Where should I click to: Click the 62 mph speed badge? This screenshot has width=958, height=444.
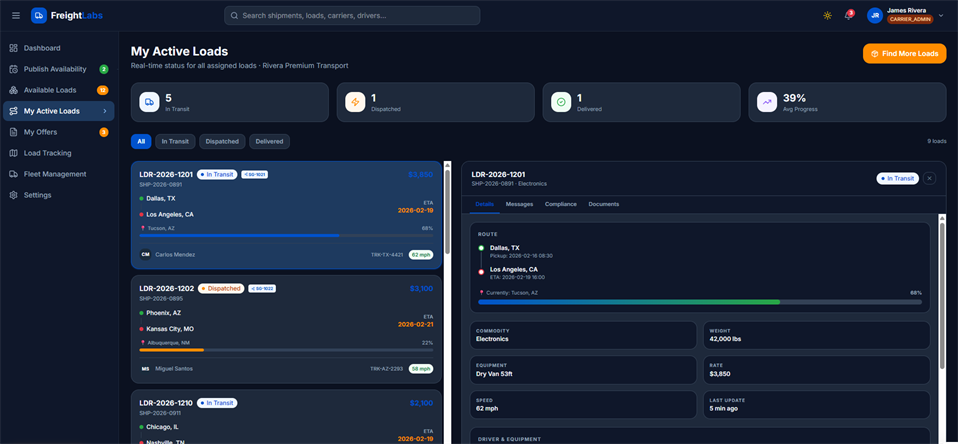420,254
